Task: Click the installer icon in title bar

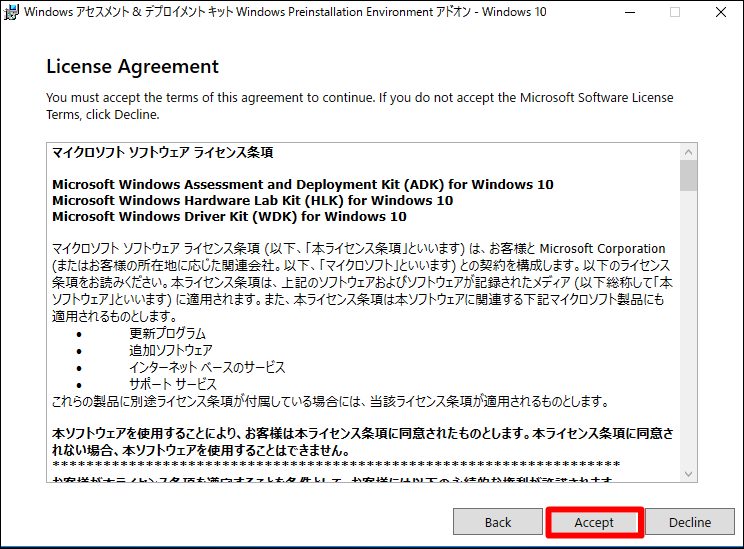Action: [x=11, y=12]
